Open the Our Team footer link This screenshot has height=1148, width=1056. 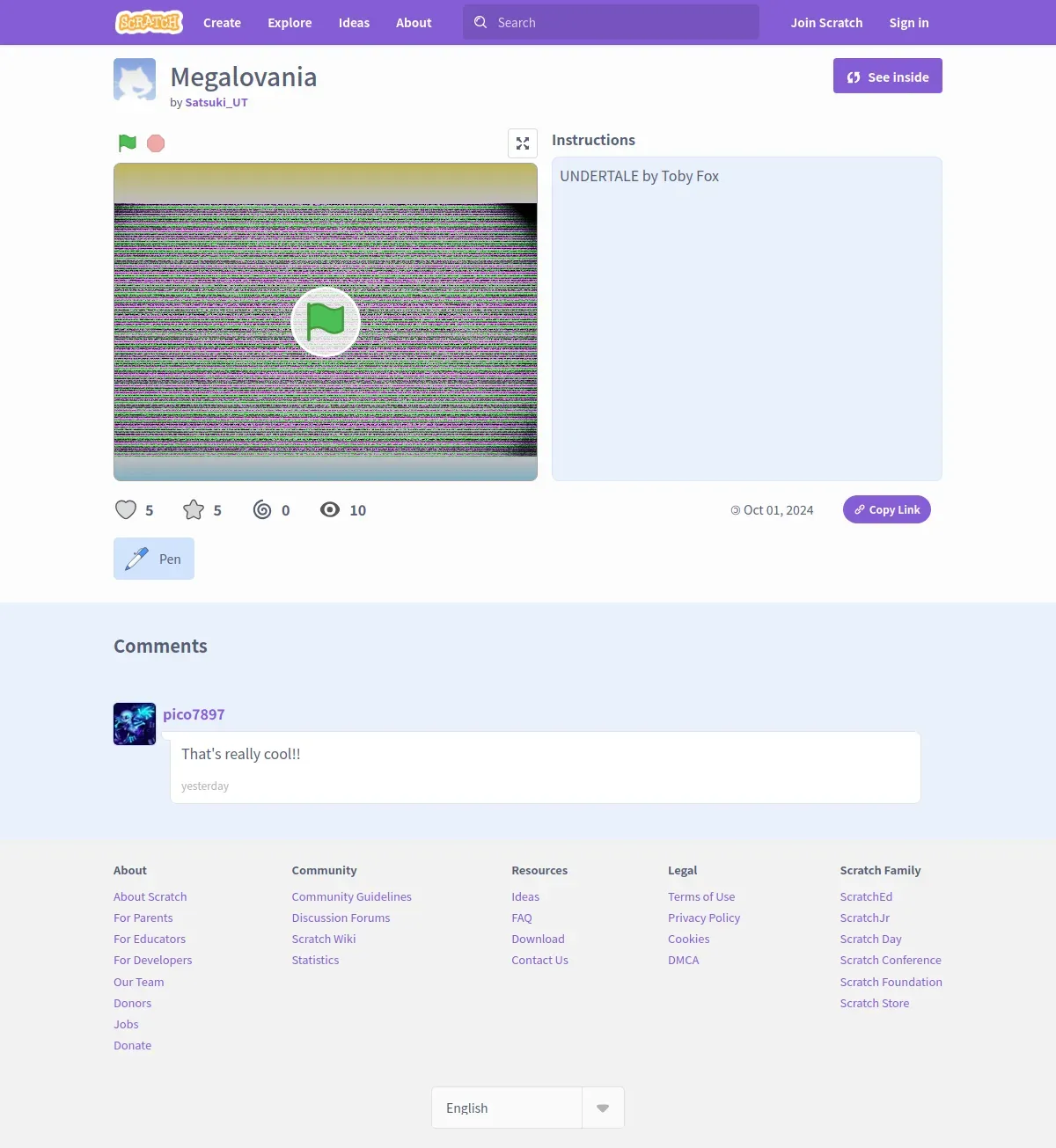tap(139, 982)
